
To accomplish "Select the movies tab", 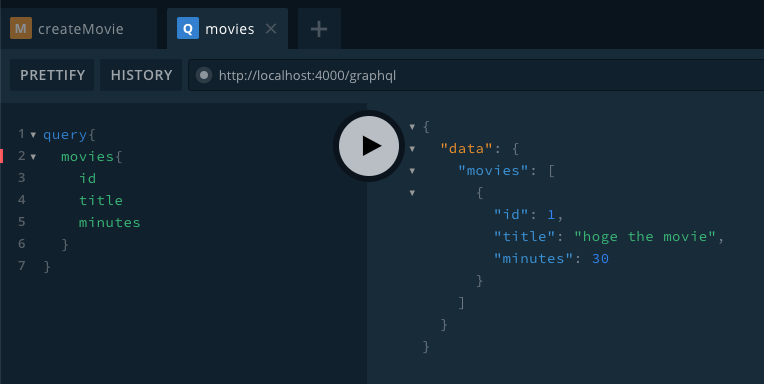I will pos(227,29).
